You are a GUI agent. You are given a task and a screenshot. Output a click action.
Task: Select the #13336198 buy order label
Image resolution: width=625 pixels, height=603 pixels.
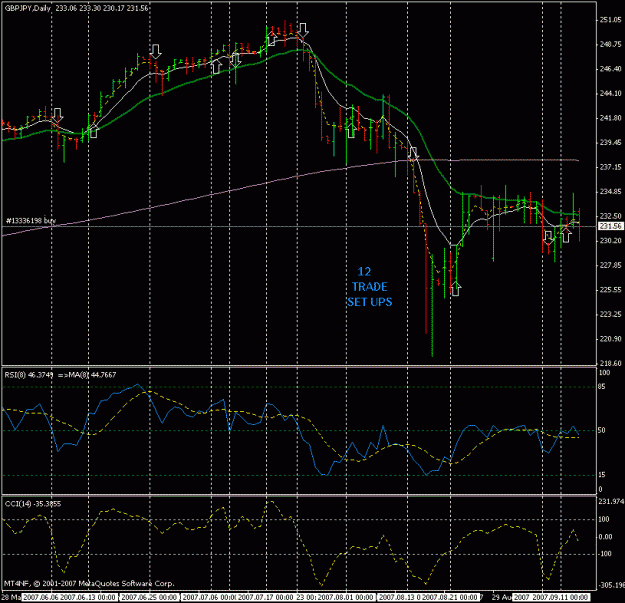31,220
